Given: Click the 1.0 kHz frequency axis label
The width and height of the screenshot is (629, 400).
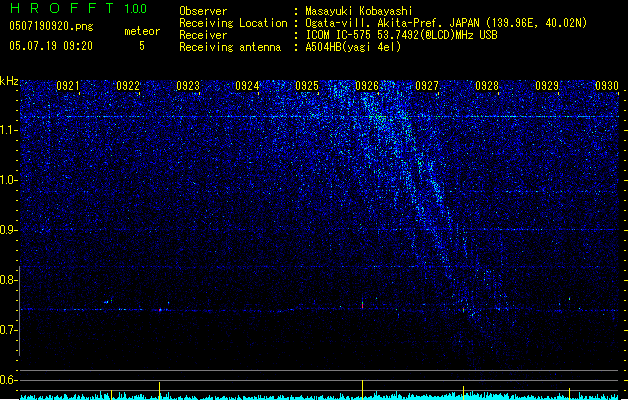Looking at the screenshot, I should pos(8,180).
